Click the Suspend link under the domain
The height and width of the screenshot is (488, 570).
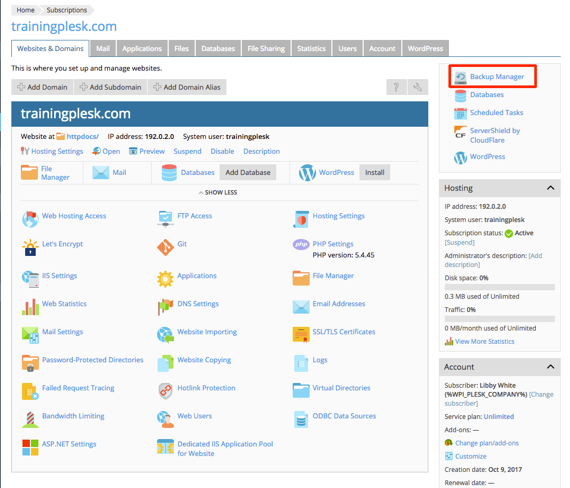(x=187, y=151)
